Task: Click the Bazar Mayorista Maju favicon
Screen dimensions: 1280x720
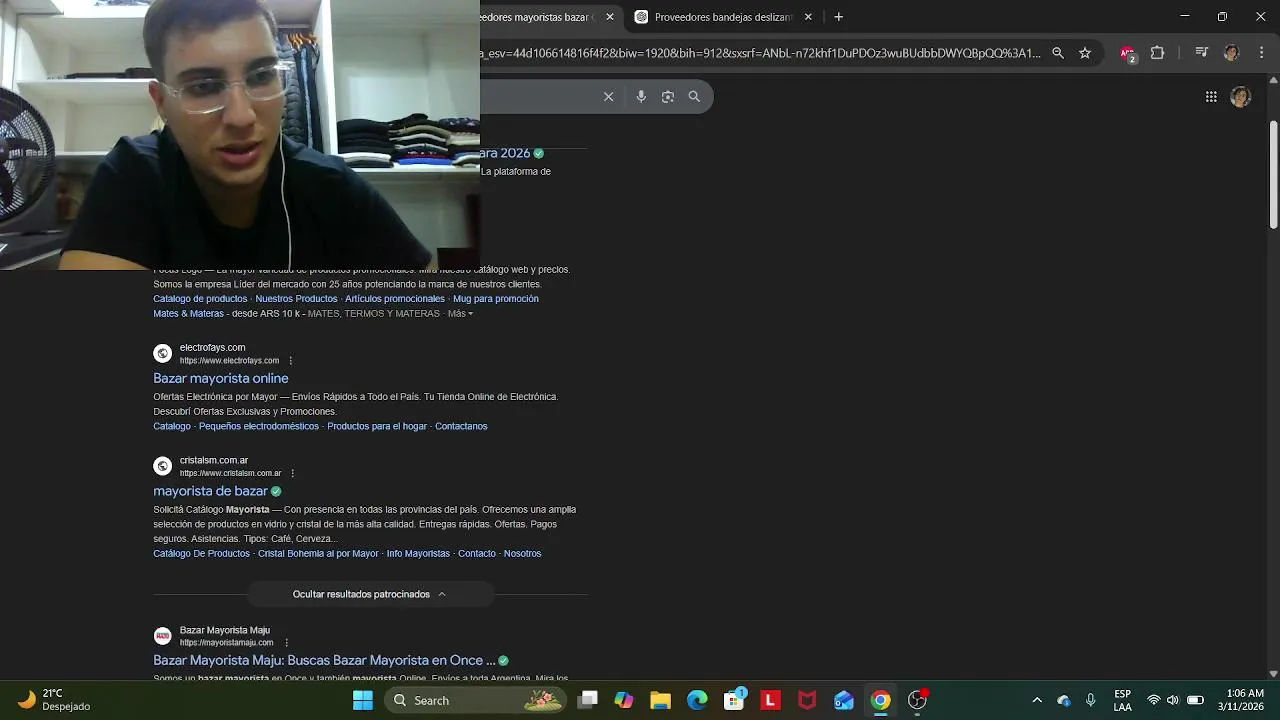Action: [x=163, y=636]
